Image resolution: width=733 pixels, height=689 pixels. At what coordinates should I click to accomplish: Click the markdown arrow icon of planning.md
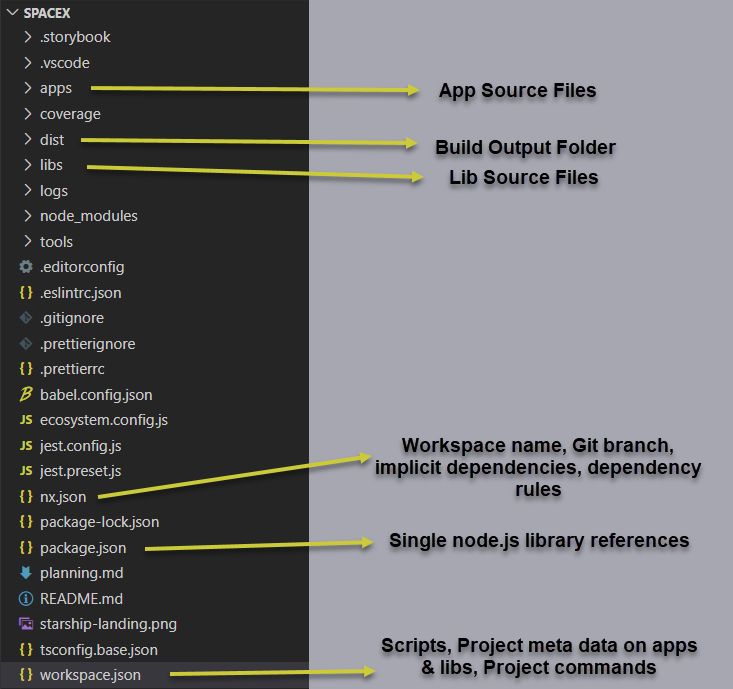26,573
